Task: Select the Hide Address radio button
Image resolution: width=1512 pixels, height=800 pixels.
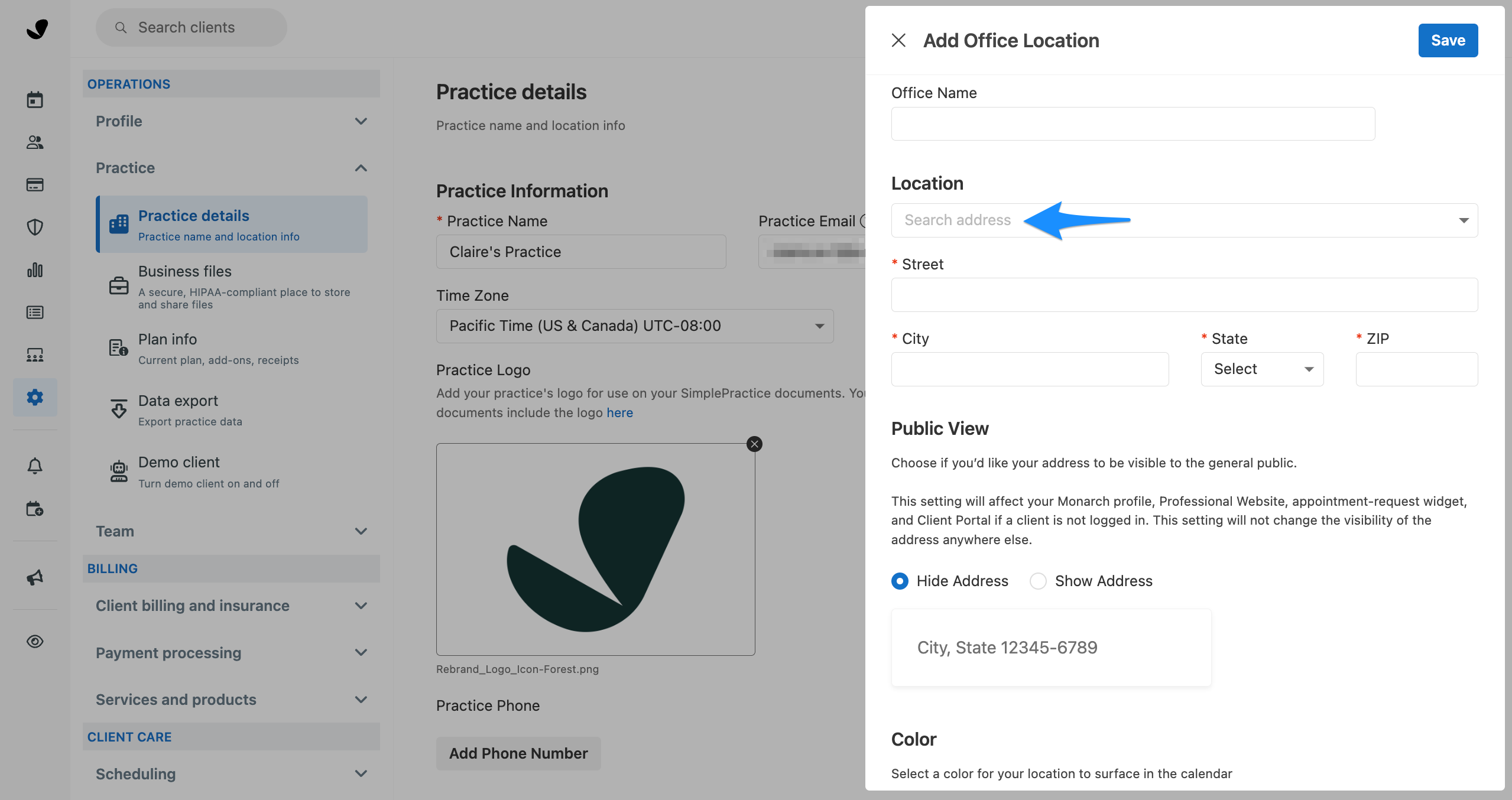Action: pyautogui.click(x=900, y=581)
